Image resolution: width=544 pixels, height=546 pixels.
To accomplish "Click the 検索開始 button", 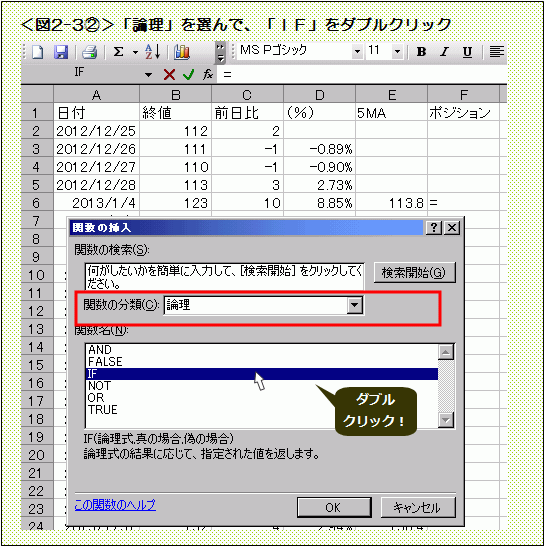I will pos(414,273).
